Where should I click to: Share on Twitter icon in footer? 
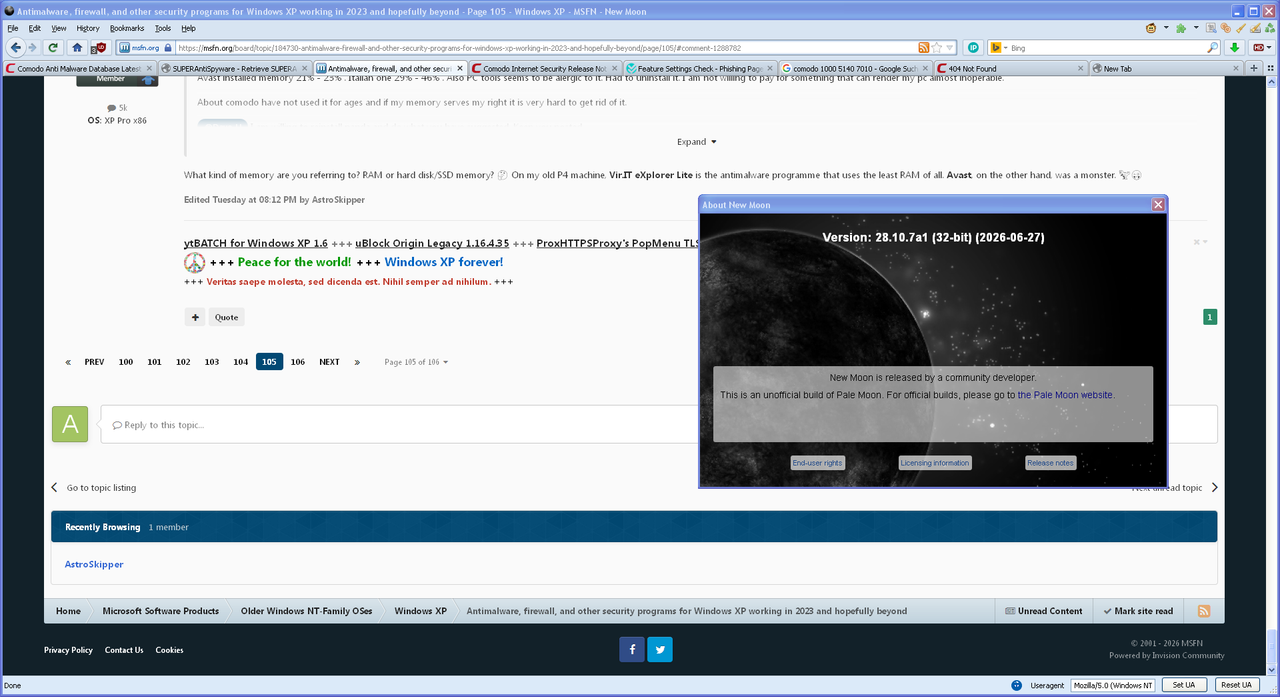[x=660, y=649]
